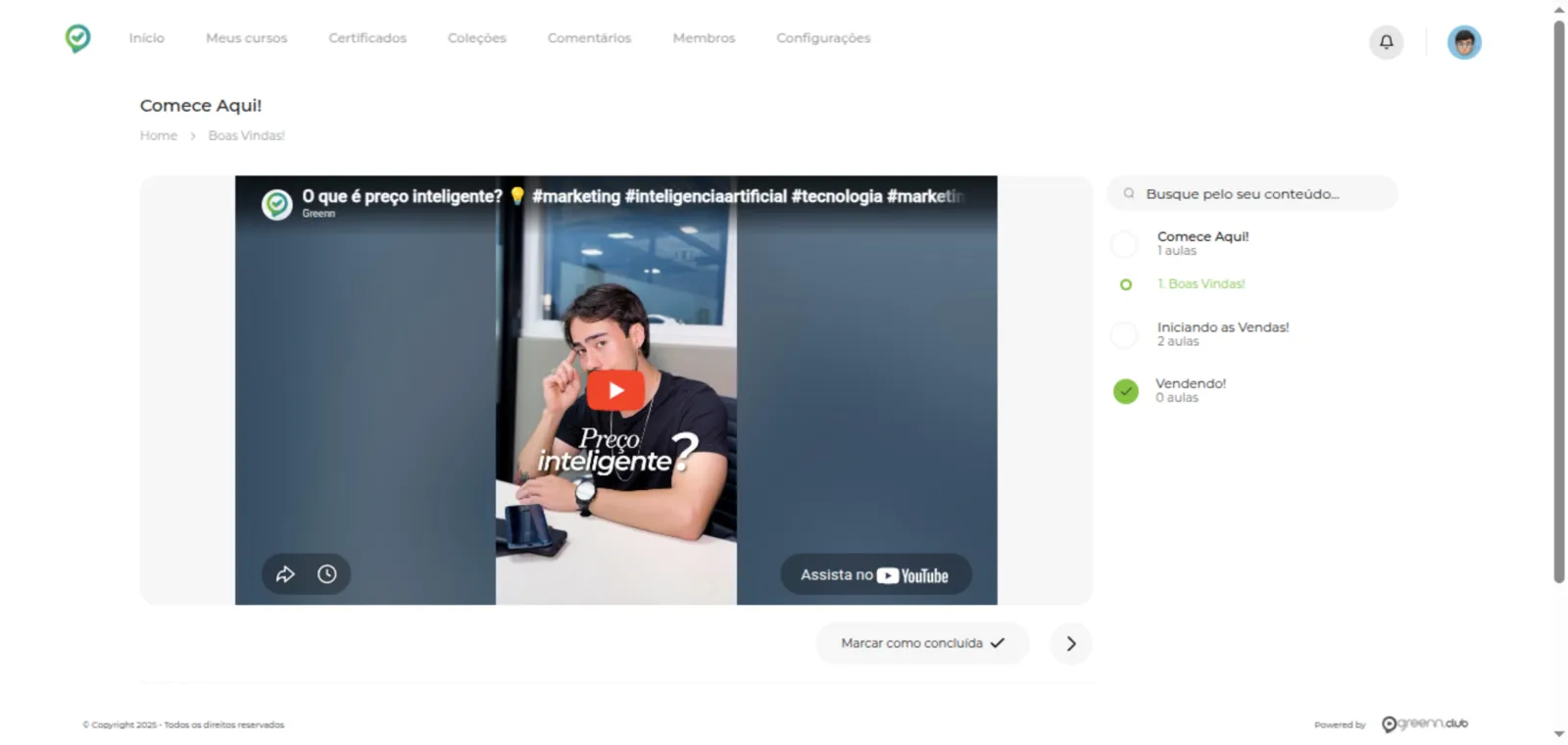Screen dimensions: 1568x745
Task: Click the Comece Aqui! page heading
Action: pos(201,105)
